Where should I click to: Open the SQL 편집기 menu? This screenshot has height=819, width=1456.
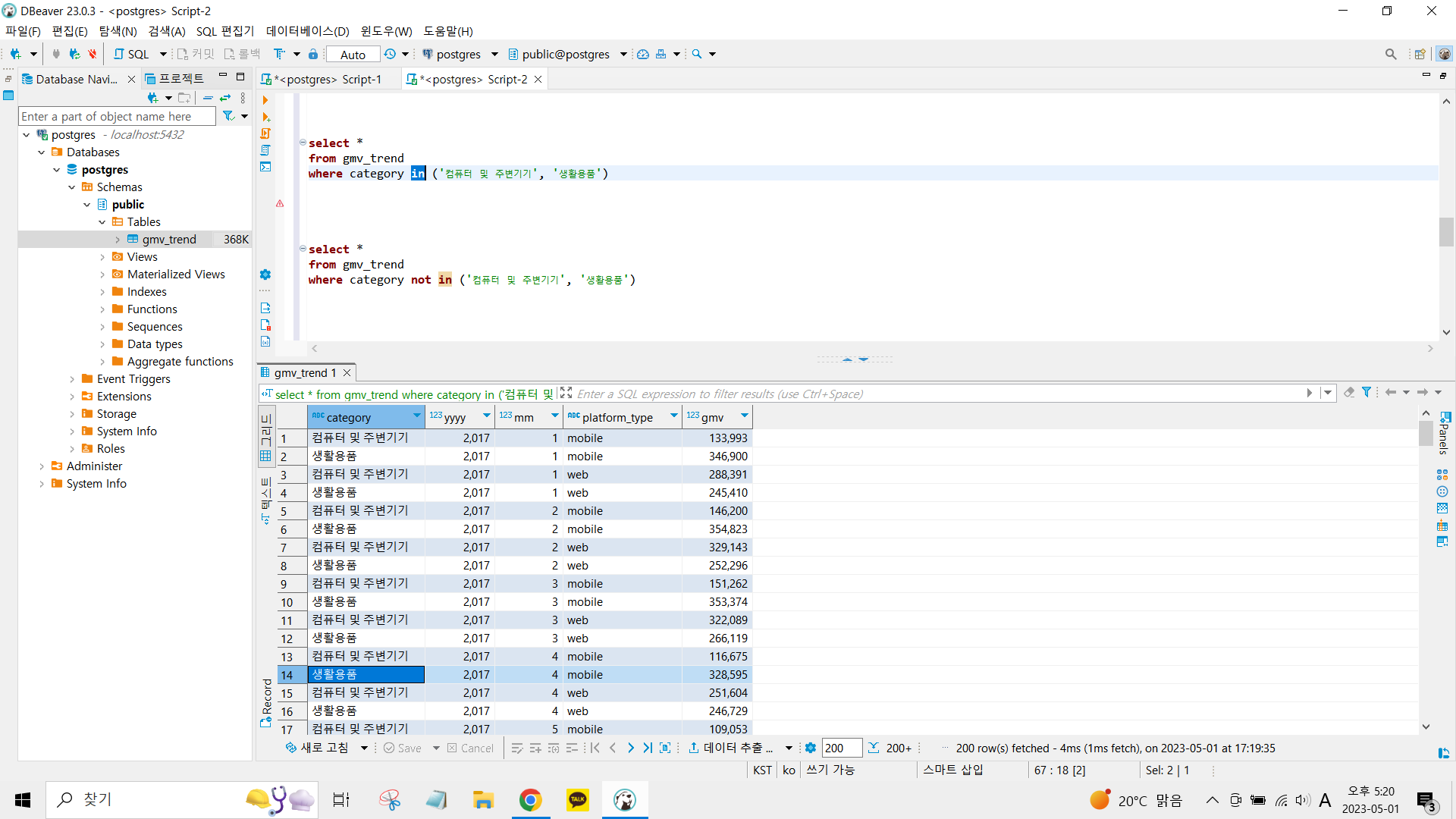tap(224, 31)
